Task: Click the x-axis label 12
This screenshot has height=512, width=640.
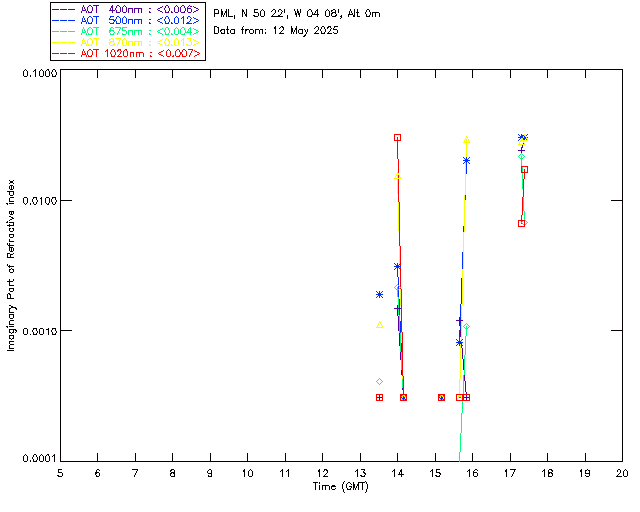Action: 322,473
